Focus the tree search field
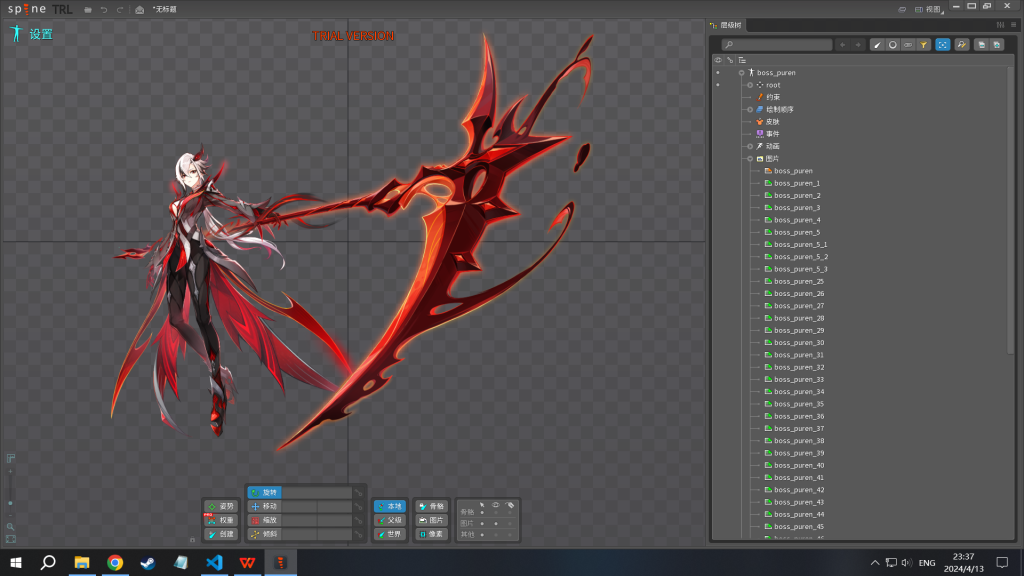This screenshot has width=1024, height=576. [x=776, y=44]
